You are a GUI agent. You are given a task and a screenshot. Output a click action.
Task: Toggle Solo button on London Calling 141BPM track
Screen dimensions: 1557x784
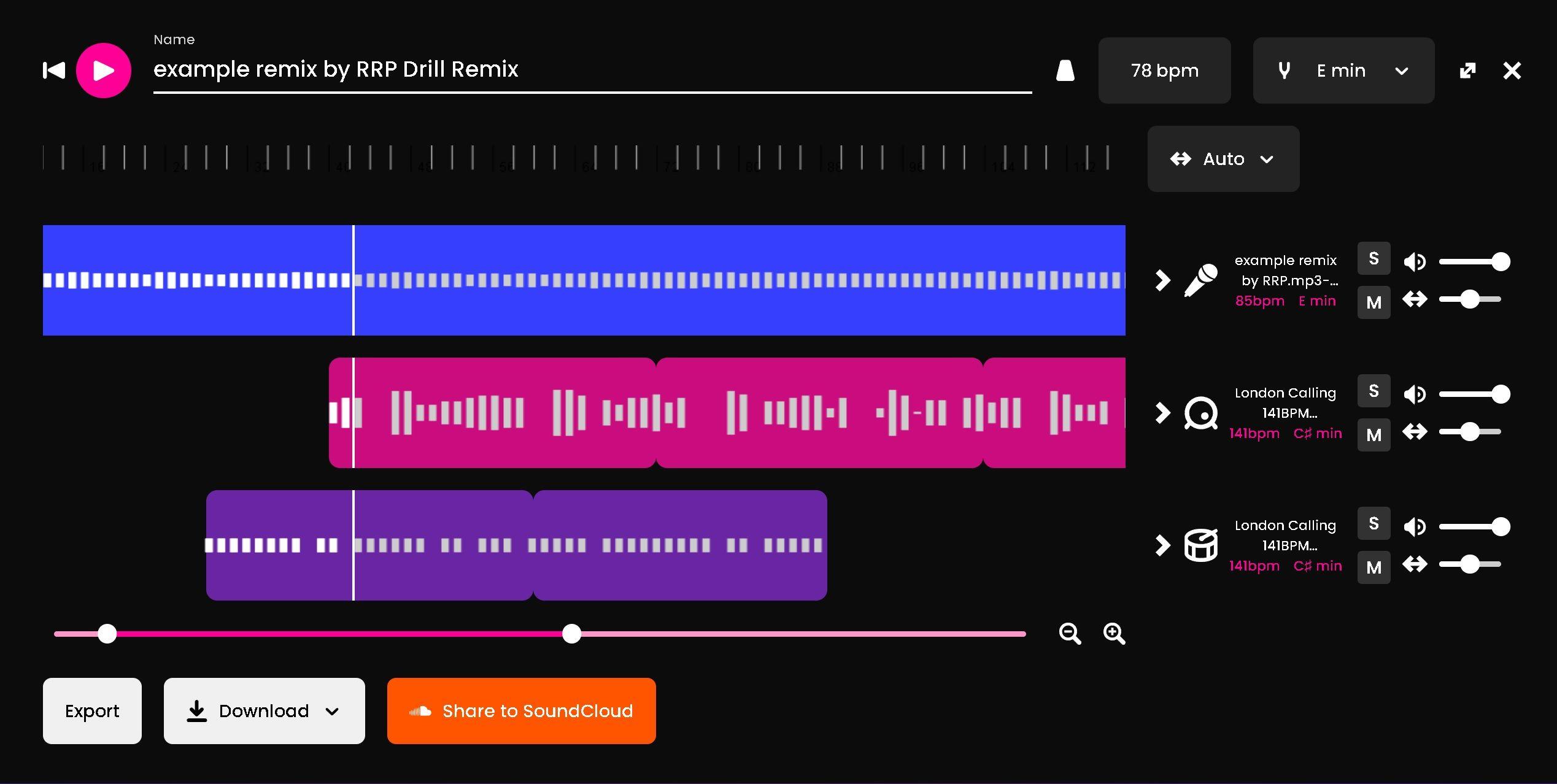[1374, 392]
